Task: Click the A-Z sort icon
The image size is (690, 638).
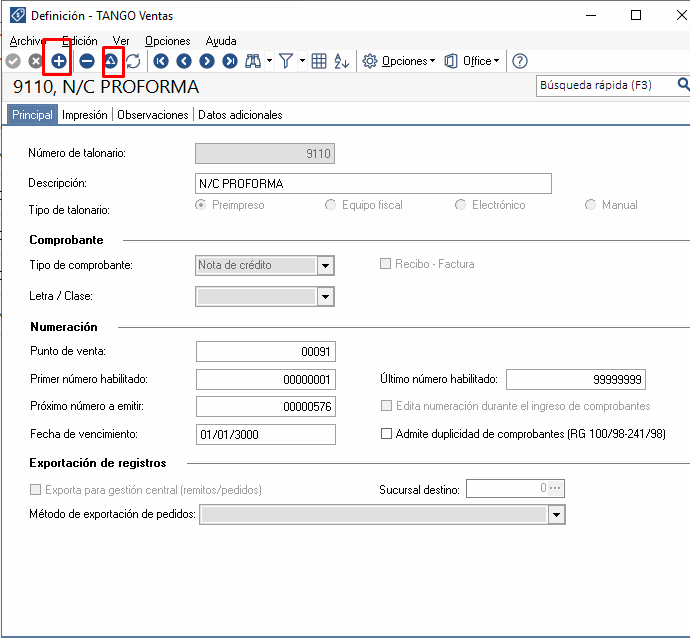Action: pos(341,61)
